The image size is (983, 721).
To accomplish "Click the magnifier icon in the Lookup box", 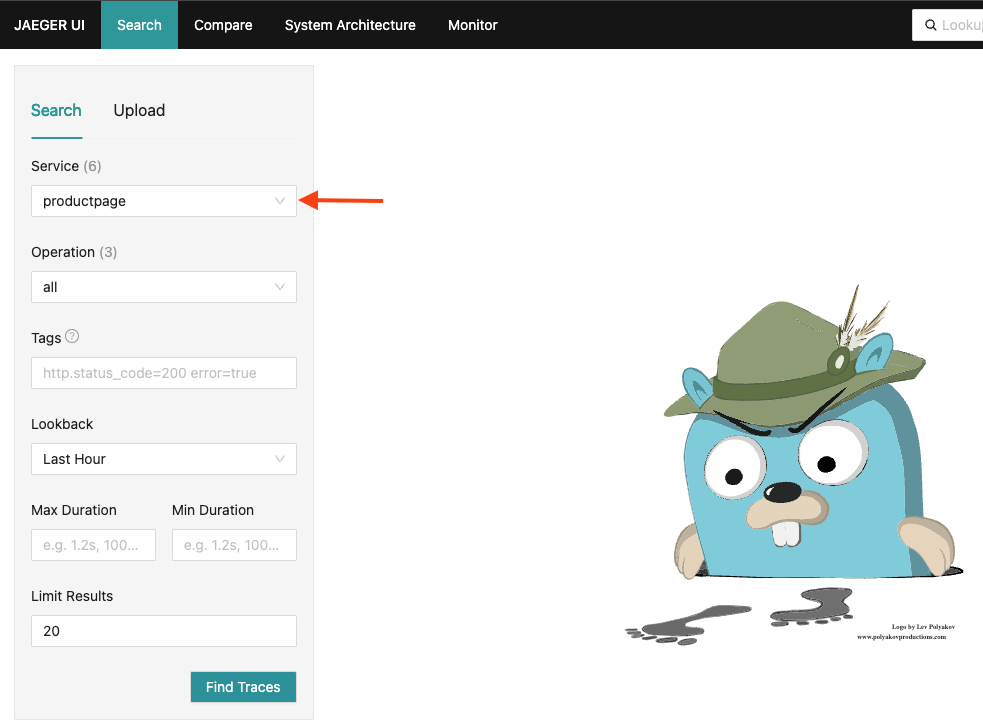I will click(x=931, y=24).
